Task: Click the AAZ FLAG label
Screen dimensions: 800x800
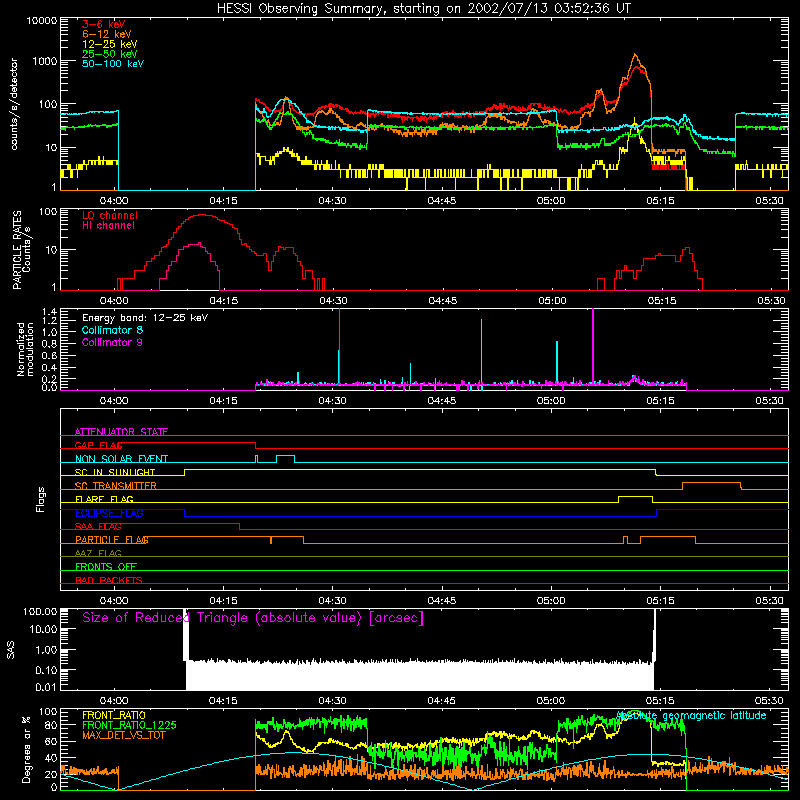Action: point(98,553)
